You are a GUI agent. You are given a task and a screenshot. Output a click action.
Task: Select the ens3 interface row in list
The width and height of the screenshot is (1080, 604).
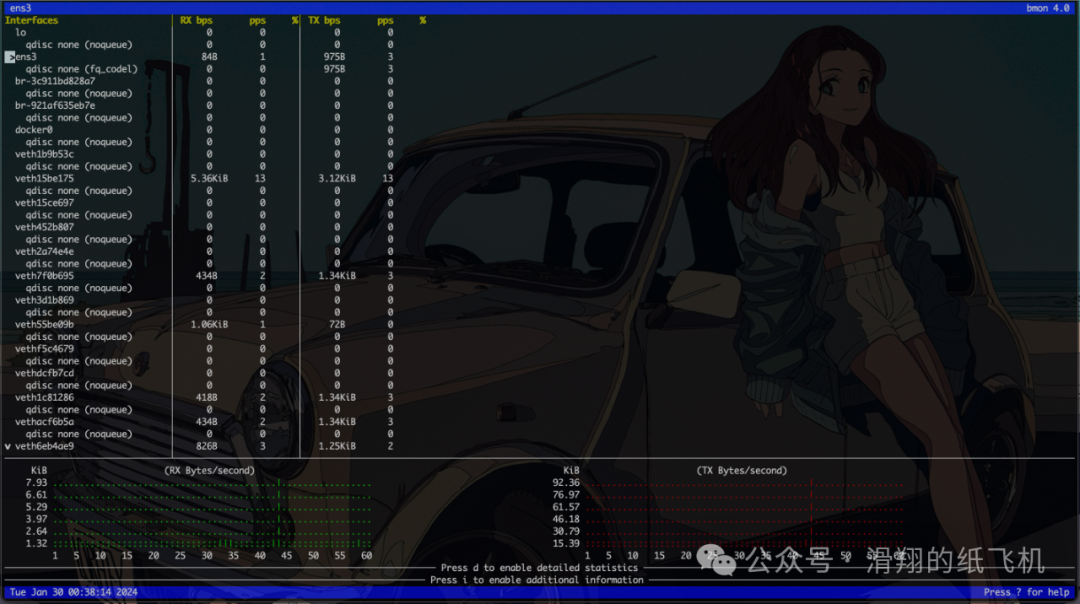click(x=26, y=56)
